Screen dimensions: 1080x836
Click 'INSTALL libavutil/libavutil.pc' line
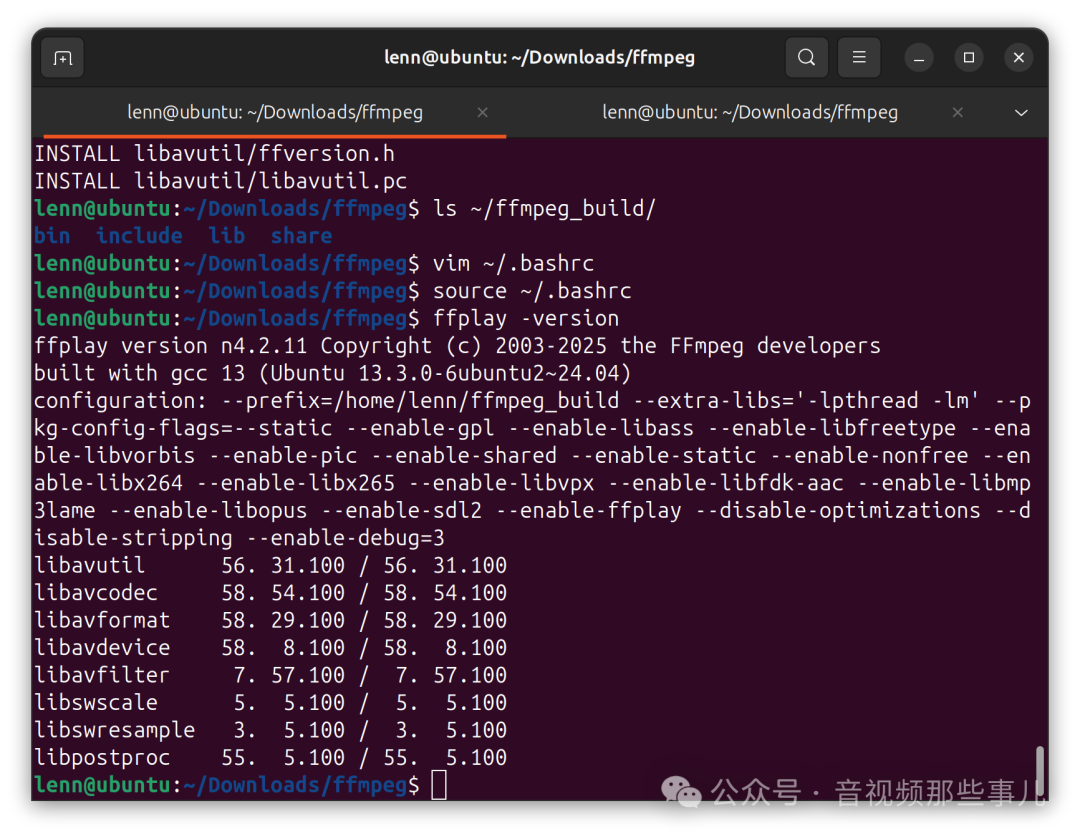click(221, 181)
